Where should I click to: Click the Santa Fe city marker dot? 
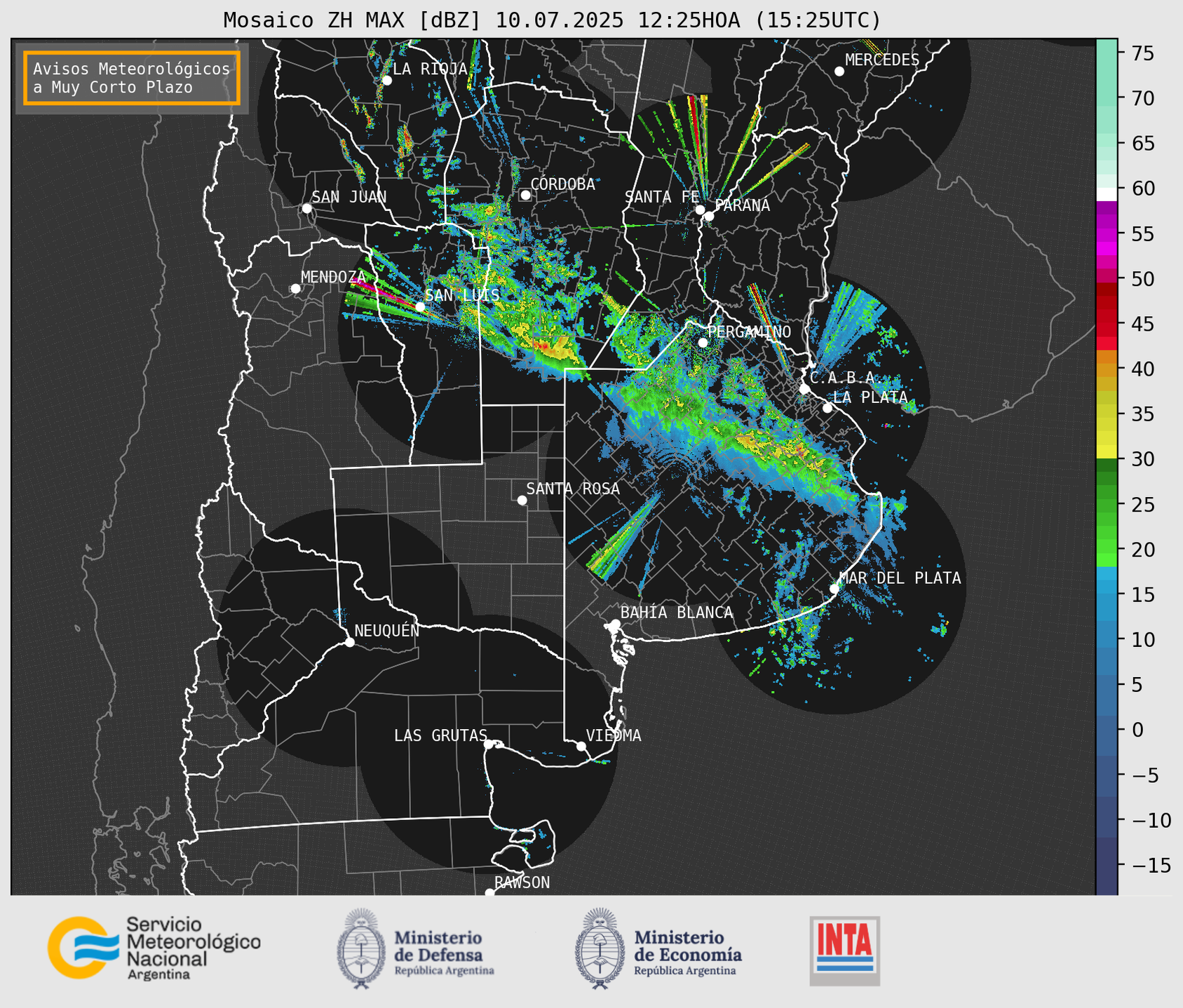click(x=700, y=210)
